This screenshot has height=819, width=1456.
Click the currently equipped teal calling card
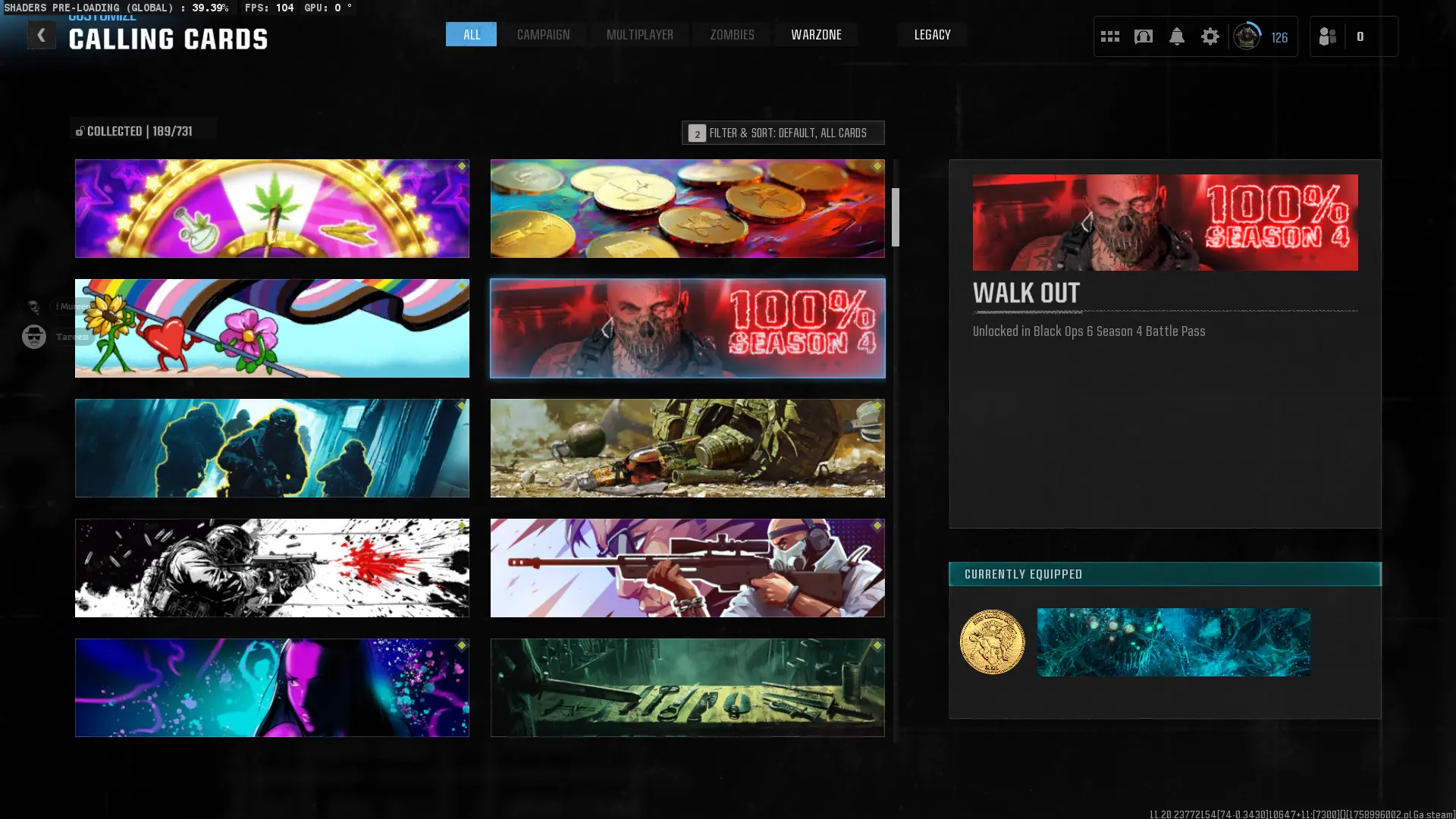point(1173,642)
